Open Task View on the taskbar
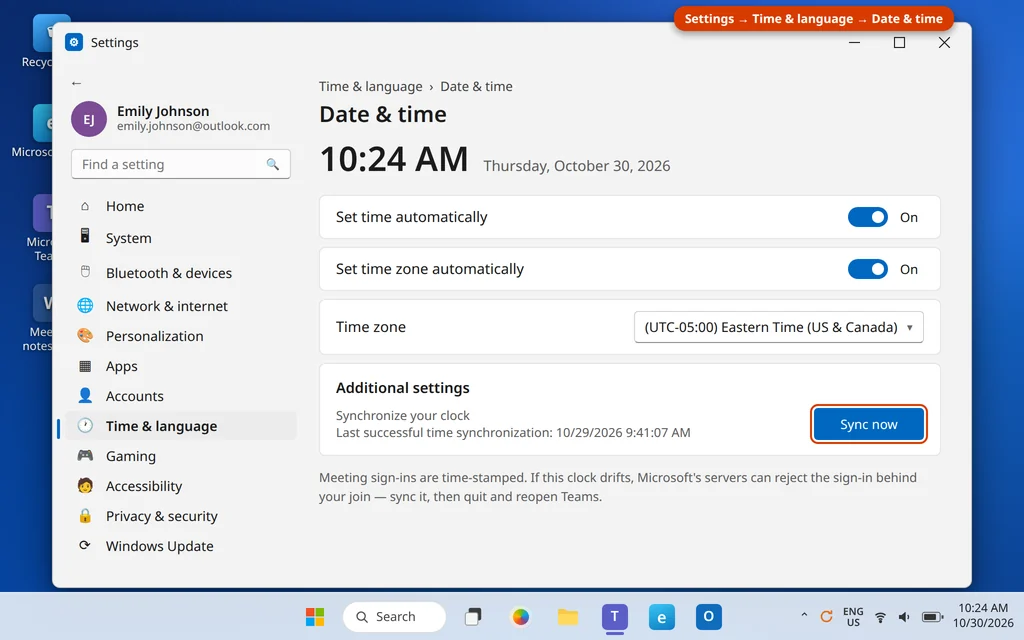Screen dimensions: 1024x640 (x=473, y=616)
